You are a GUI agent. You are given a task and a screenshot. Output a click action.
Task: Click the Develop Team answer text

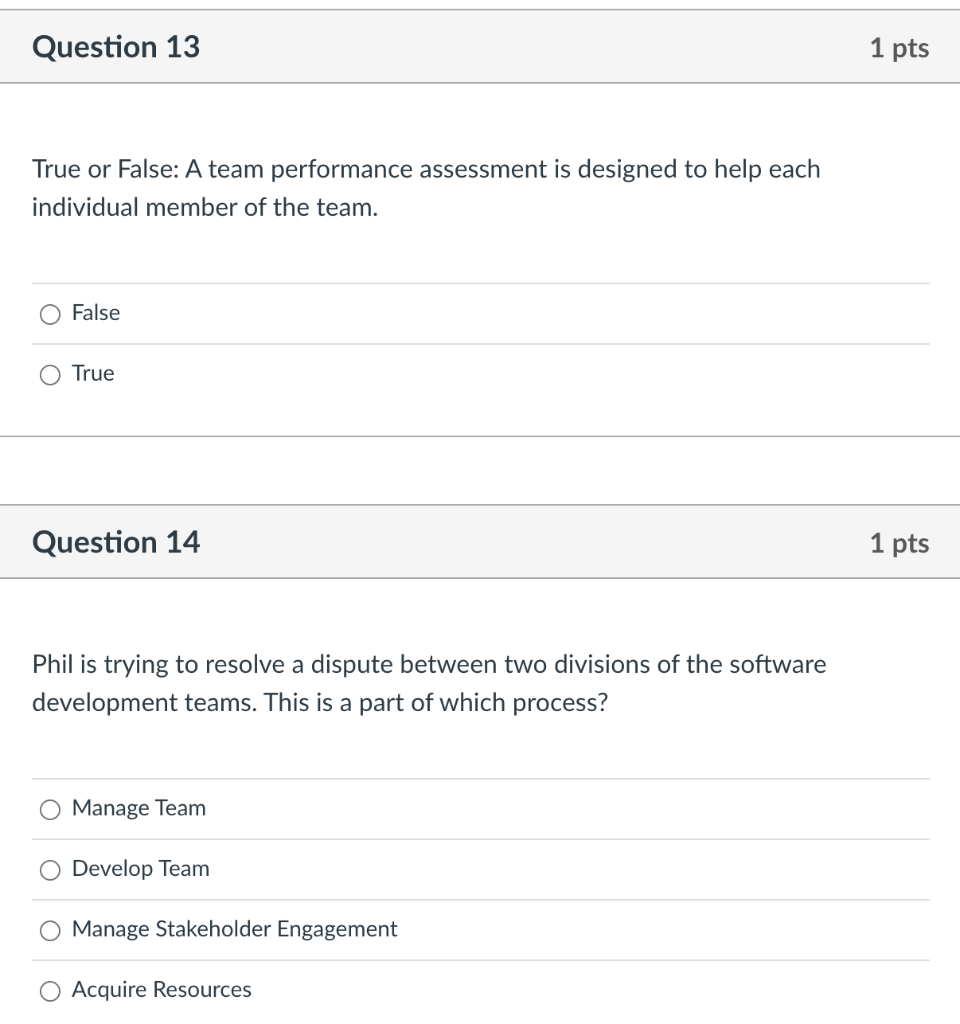pos(140,869)
